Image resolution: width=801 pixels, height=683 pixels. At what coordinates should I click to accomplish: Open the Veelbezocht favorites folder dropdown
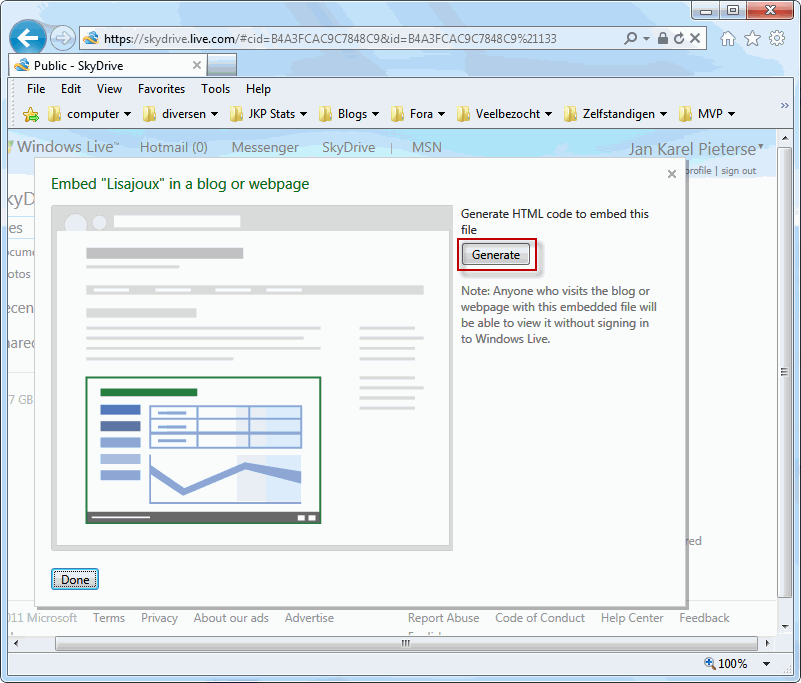tap(505, 114)
